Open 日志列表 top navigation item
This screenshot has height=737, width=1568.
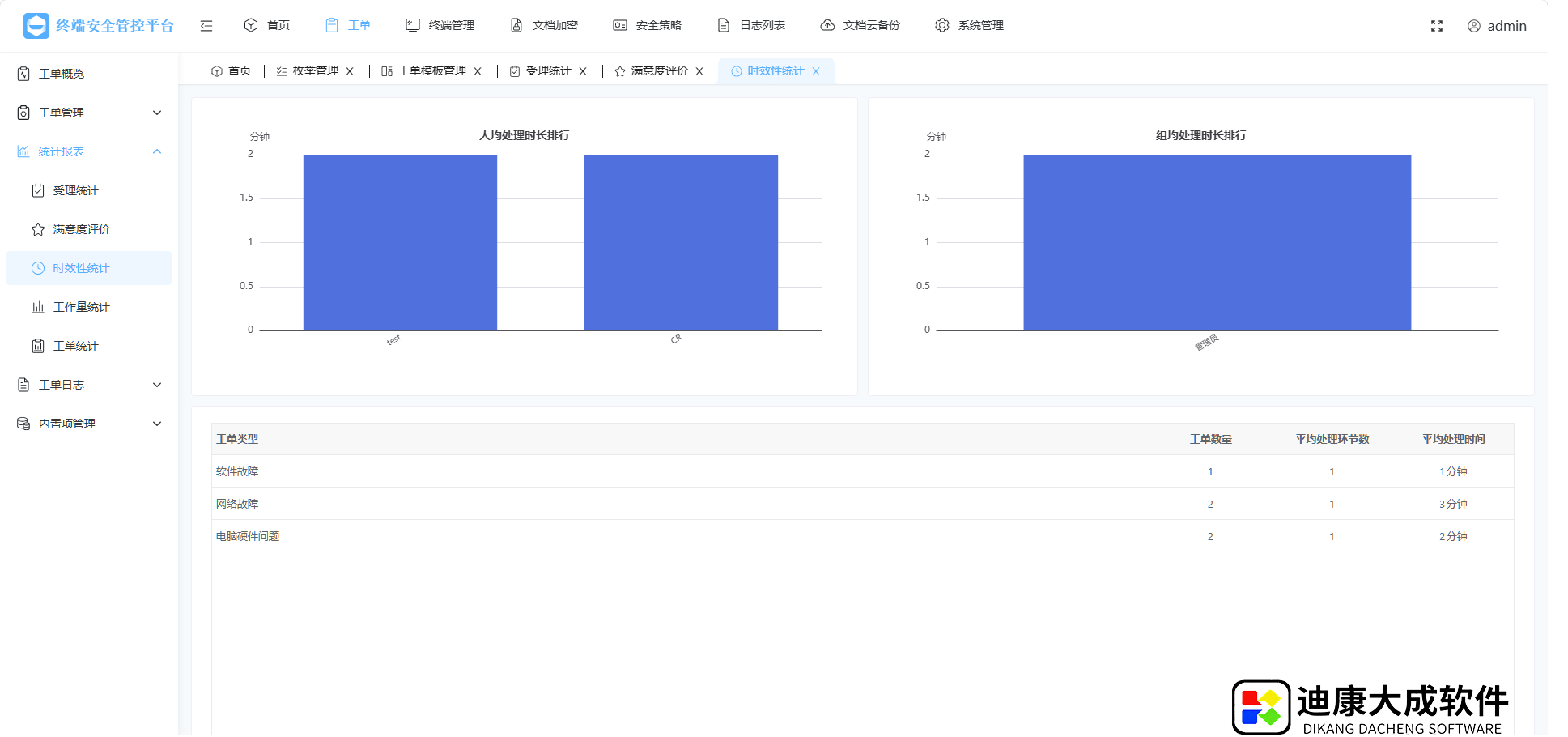tap(751, 25)
